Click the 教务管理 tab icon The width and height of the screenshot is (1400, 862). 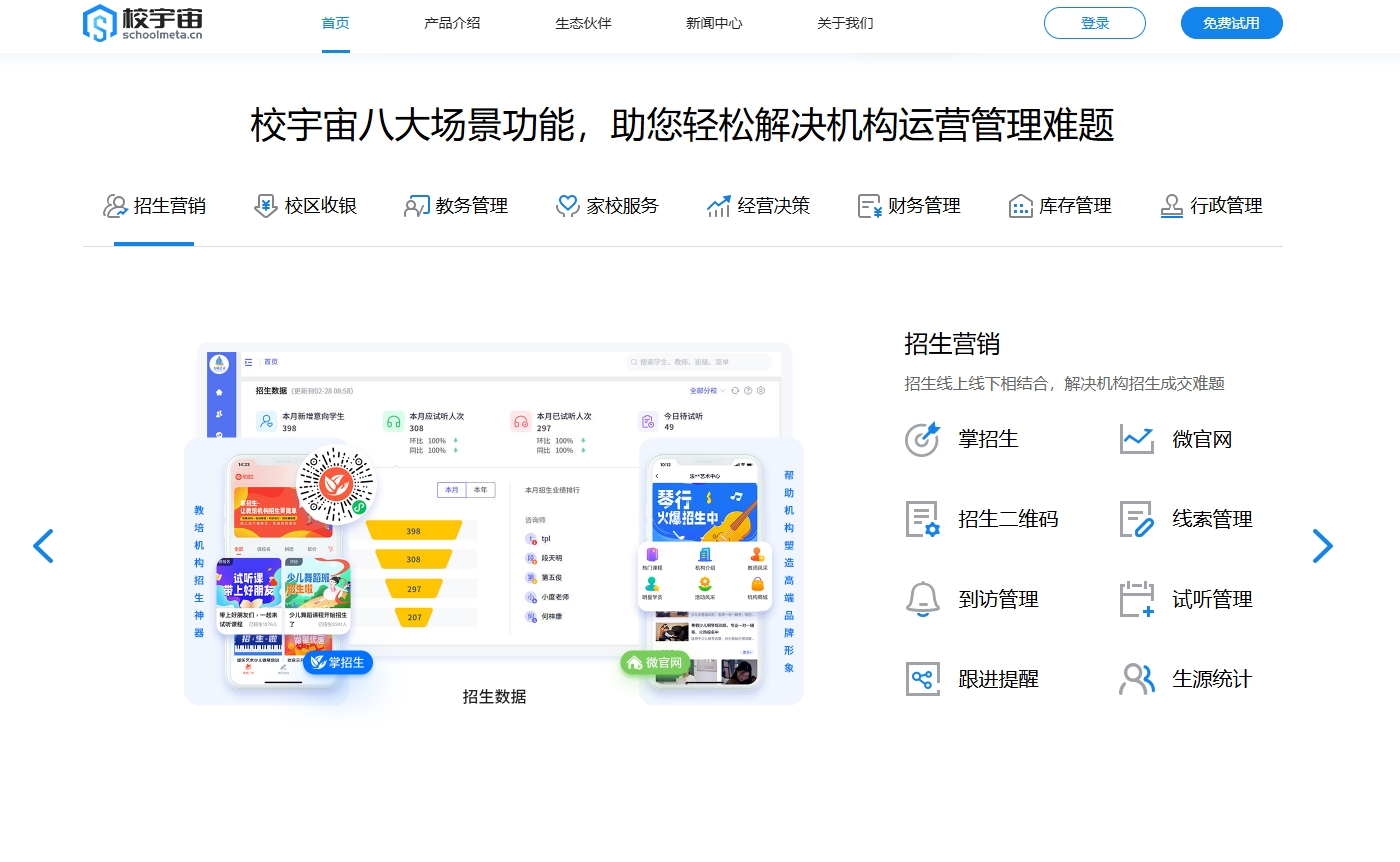pos(416,206)
